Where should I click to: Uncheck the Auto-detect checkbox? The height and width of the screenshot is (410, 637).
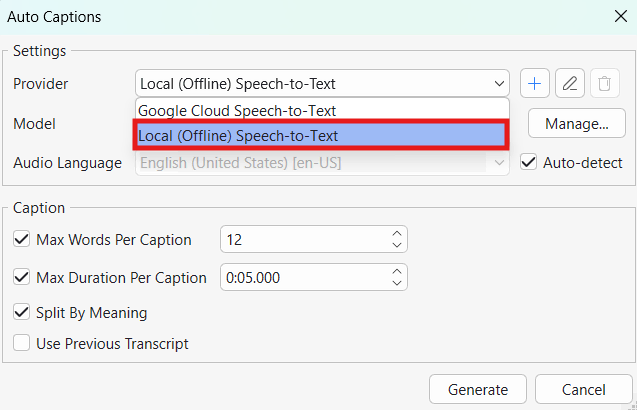tap(529, 163)
